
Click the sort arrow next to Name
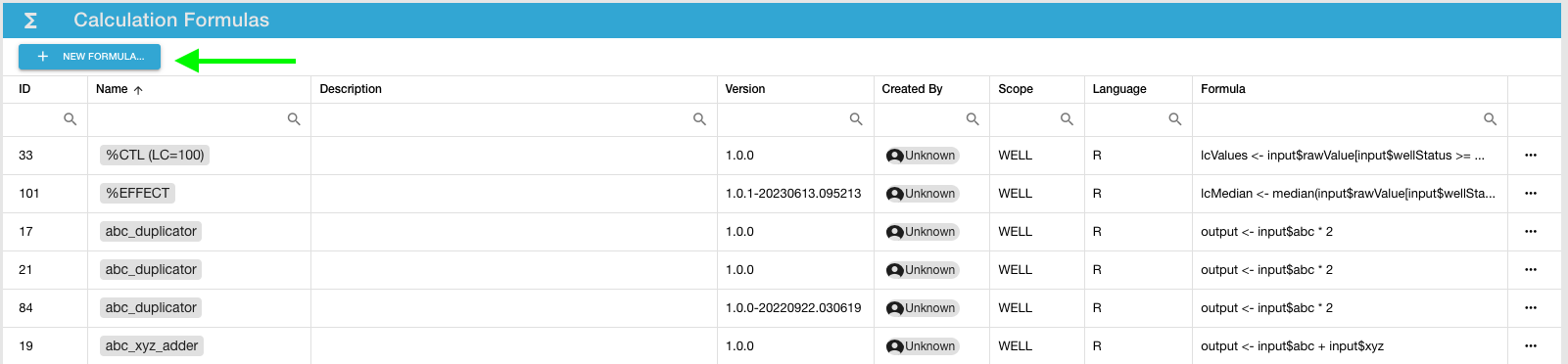click(x=138, y=90)
